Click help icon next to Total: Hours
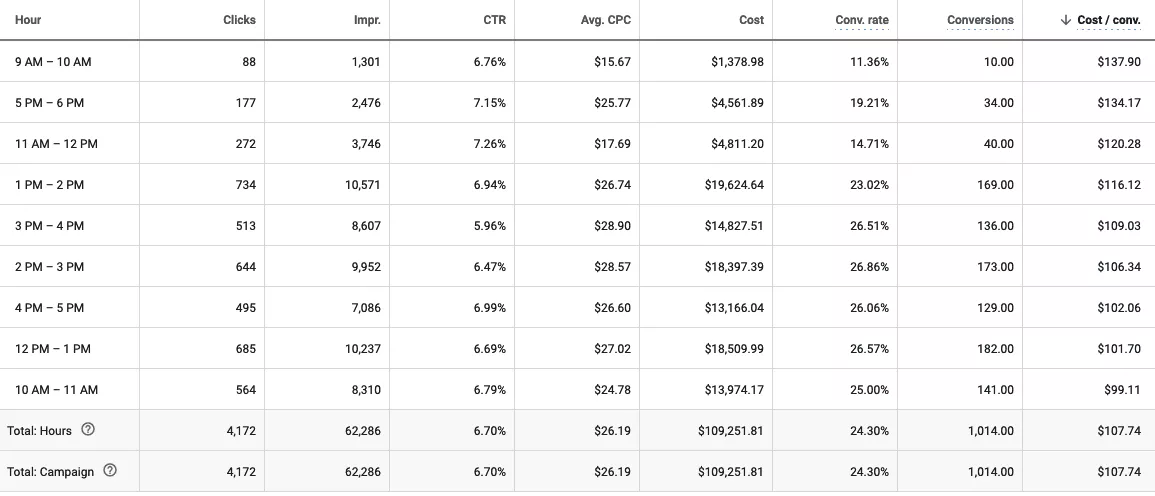1155x496 pixels. pos(88,430)
